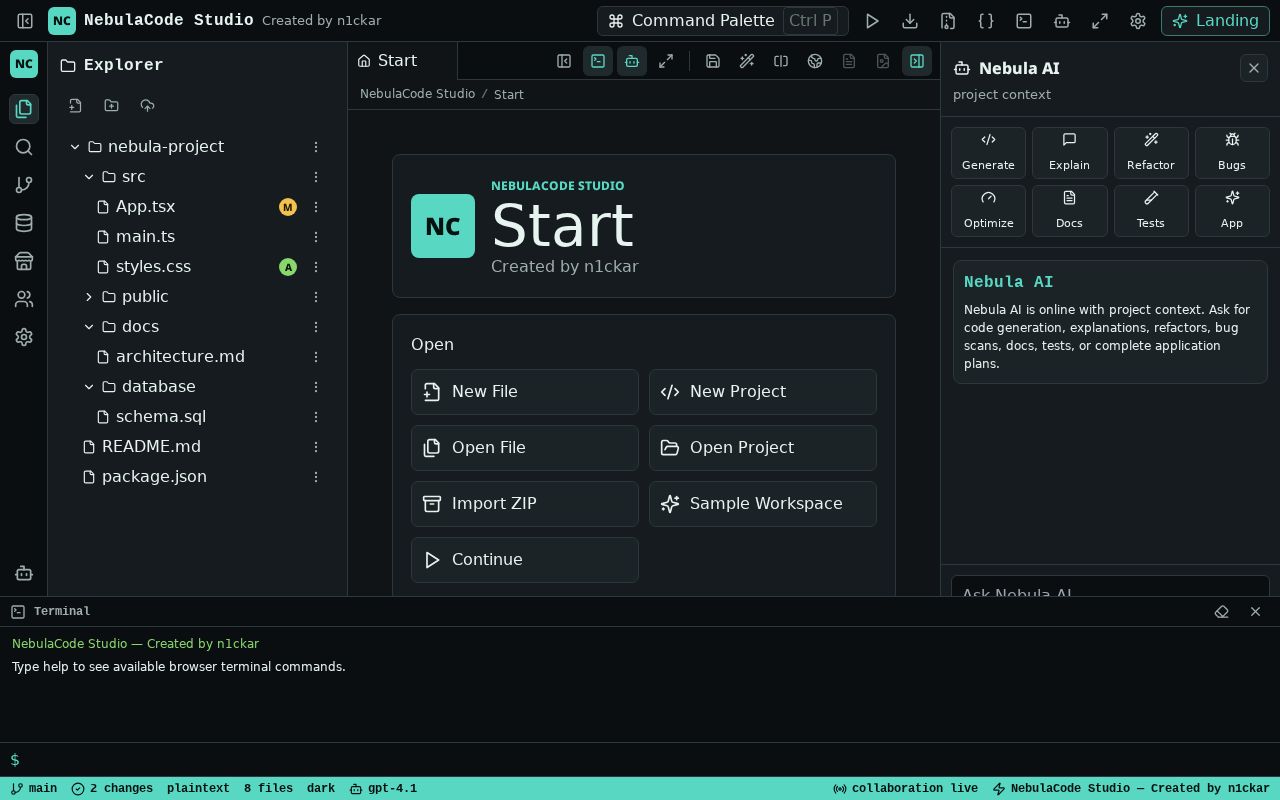Toggle the terminal panel in the editor toolbar
The image size is (1280, 800).
pyautogui.click(x=598, y=61)
